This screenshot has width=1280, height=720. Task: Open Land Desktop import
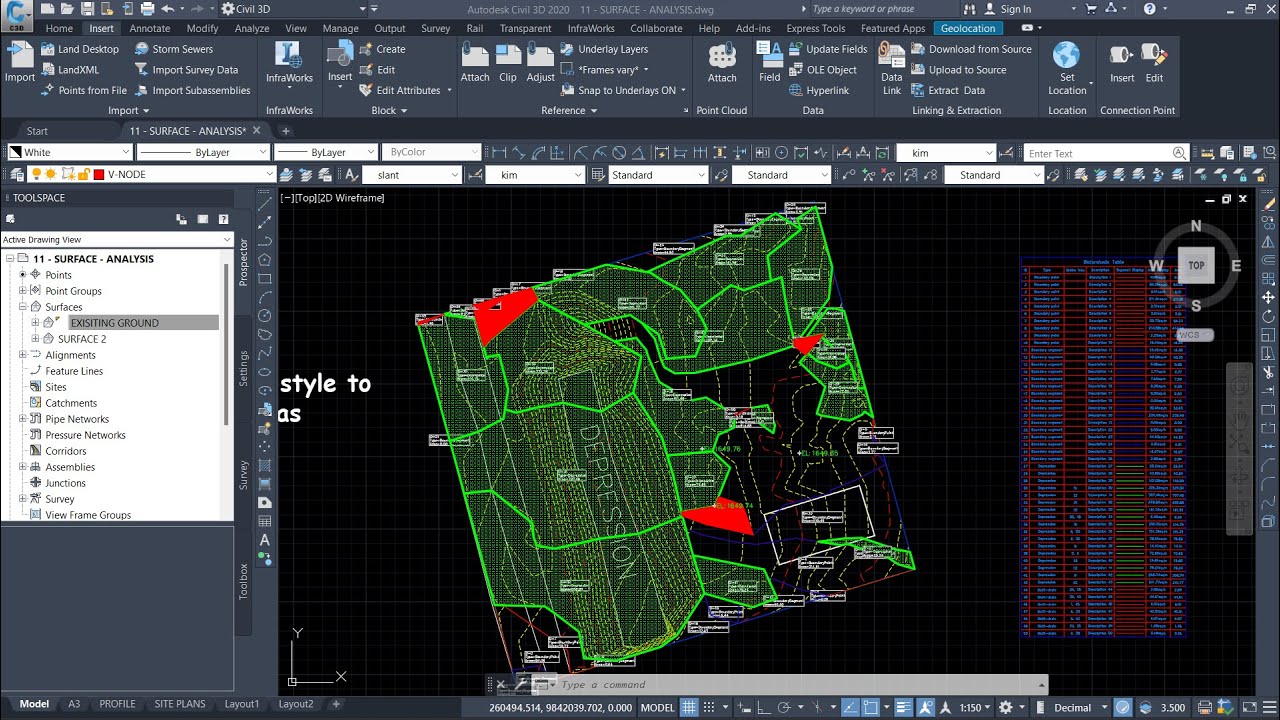tap(79, 49)
